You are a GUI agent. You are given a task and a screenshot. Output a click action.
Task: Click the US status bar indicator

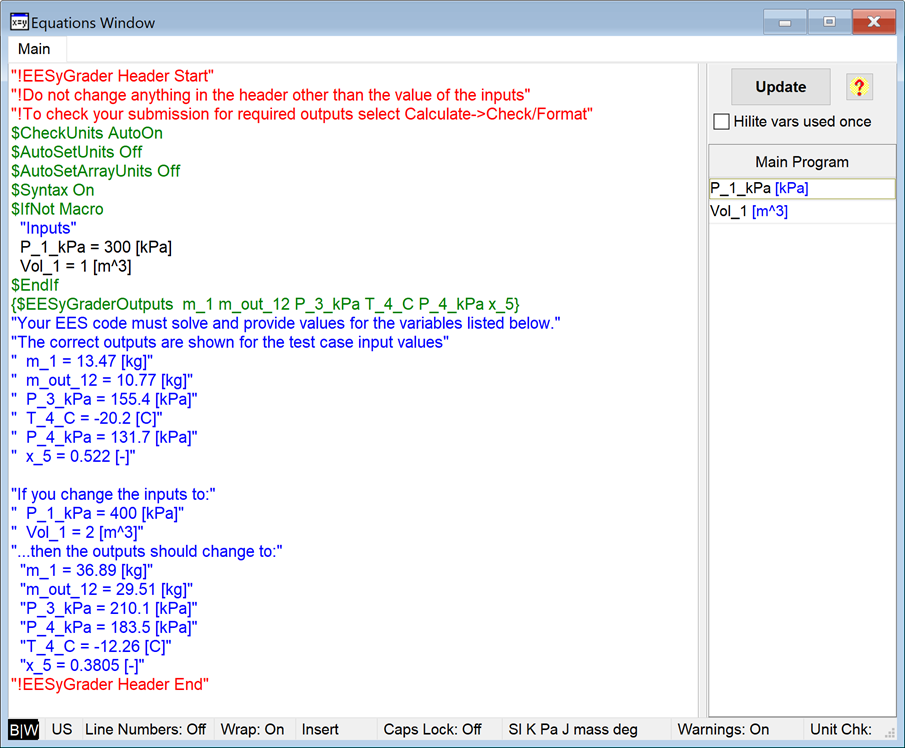tap(62, 730)
